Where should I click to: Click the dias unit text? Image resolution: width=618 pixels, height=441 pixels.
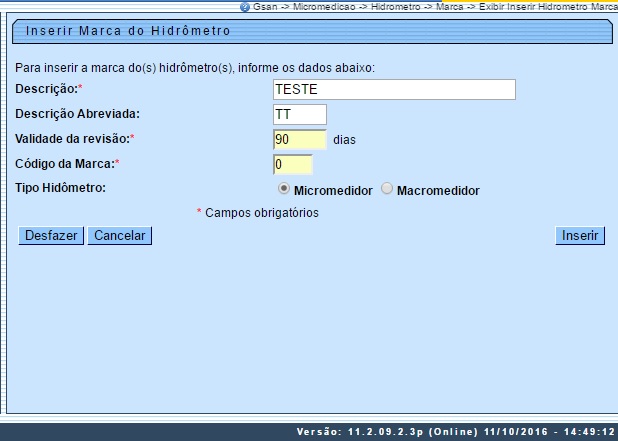[344, 140]
